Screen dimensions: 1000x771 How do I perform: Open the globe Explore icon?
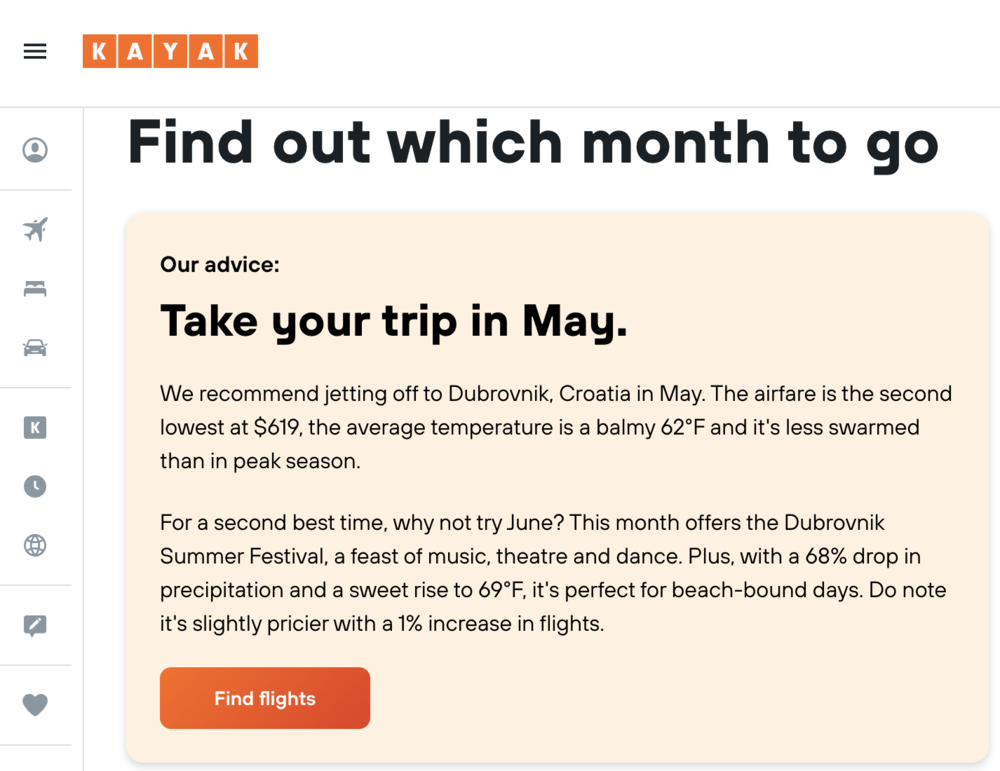click(35, 545)
